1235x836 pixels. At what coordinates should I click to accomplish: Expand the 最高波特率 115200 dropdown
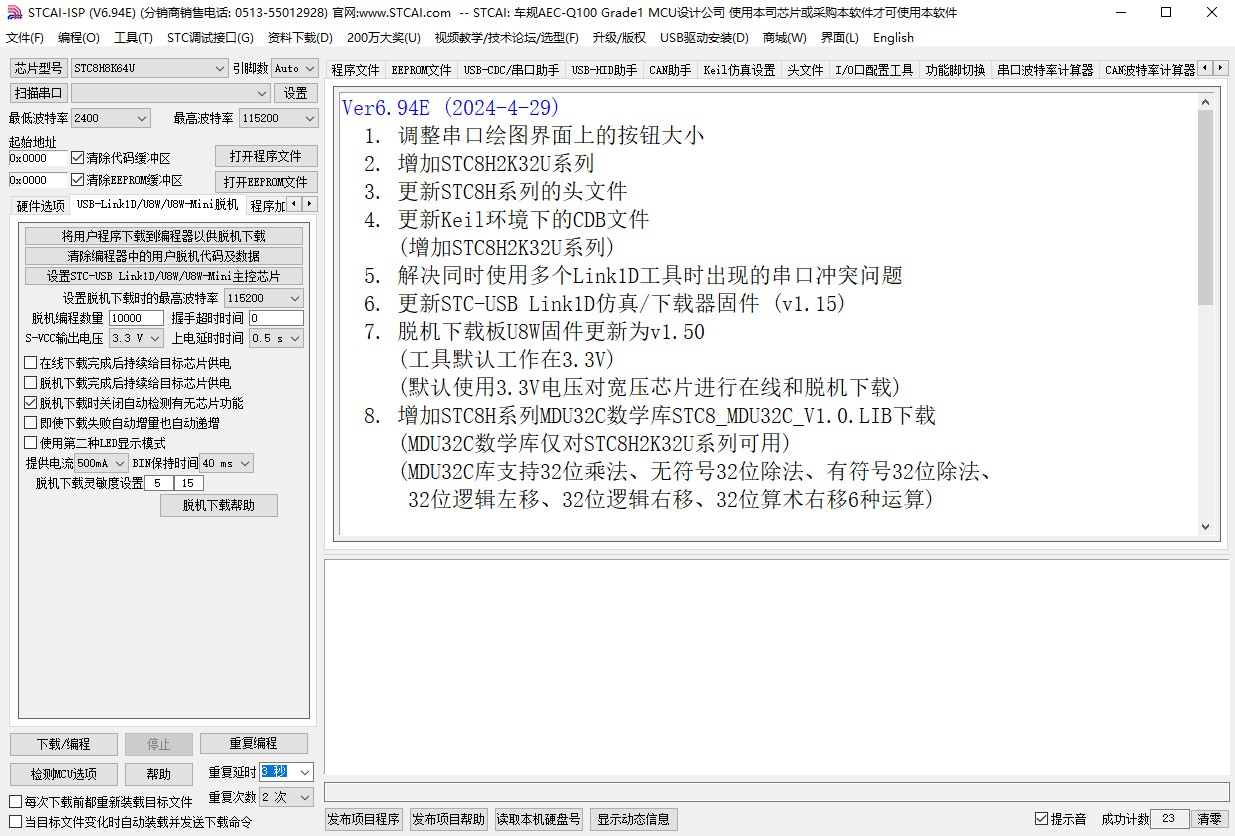[309, 118]
